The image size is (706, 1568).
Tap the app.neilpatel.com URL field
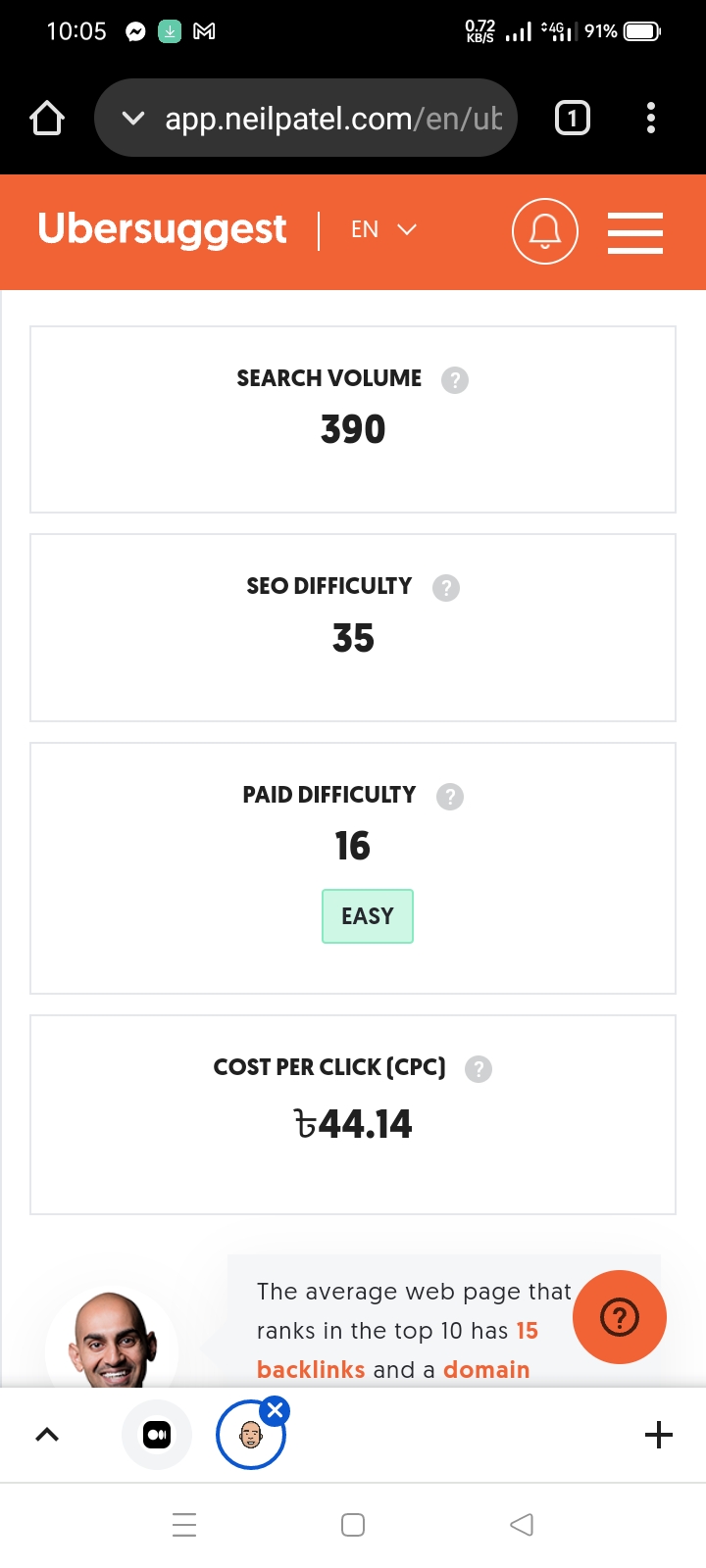[333, 119]
